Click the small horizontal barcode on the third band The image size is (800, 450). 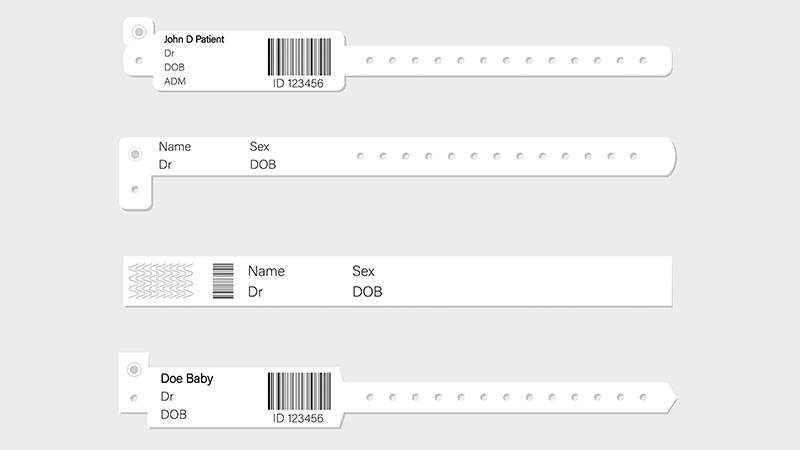[x=223, y=281]
